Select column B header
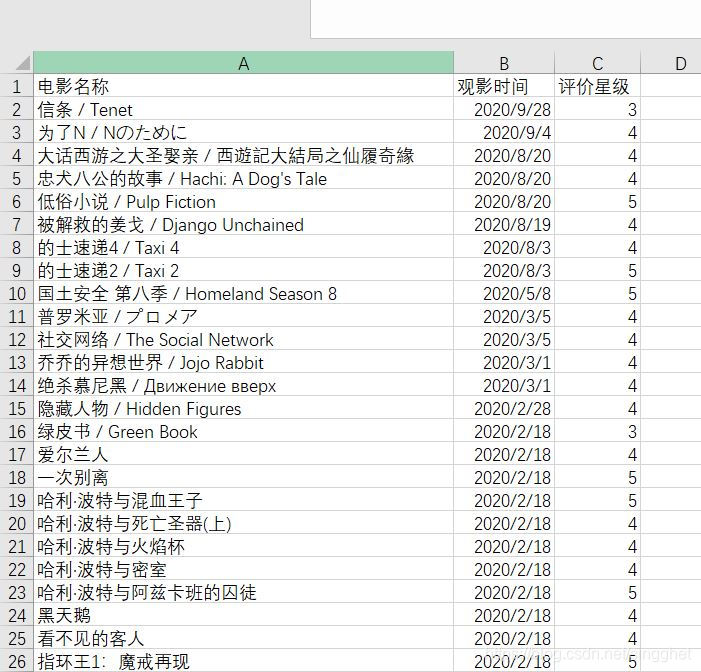The width and height of the screenshot is (701, 672). click(x=504, y=63)
